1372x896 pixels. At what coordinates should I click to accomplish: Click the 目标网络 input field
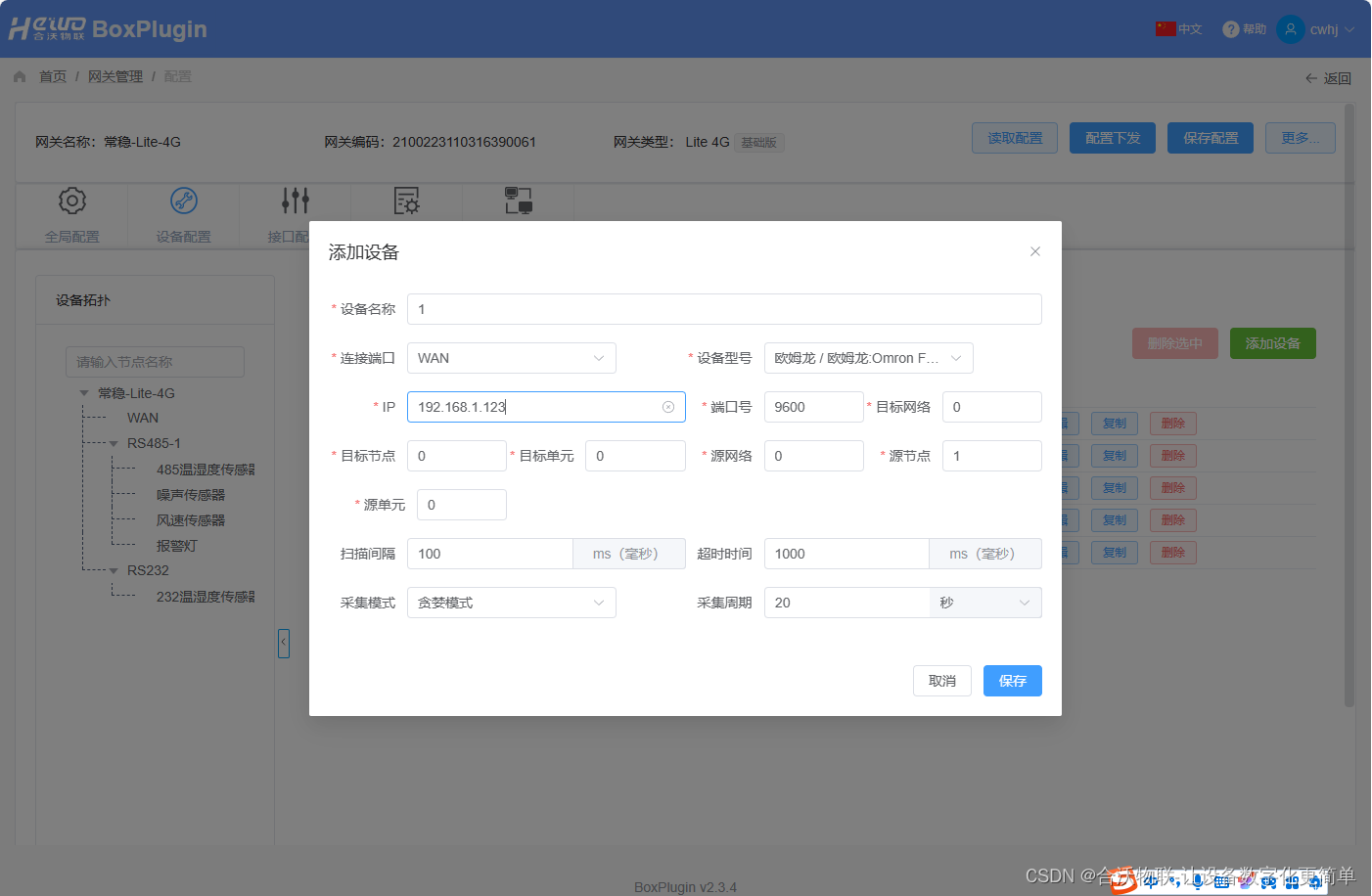[x=992, y=407]
